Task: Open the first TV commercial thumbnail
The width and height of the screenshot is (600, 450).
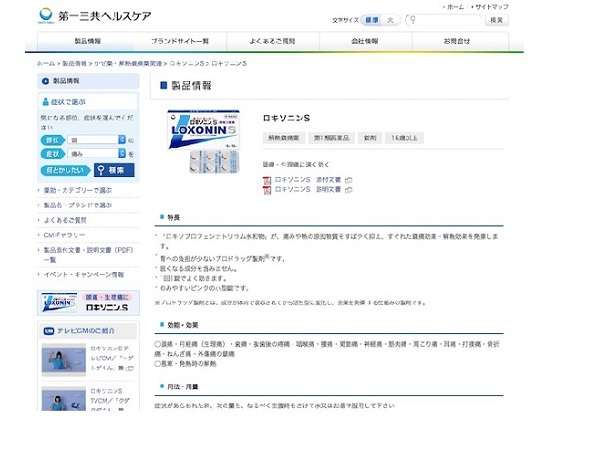Action: (x=64, y=359)
